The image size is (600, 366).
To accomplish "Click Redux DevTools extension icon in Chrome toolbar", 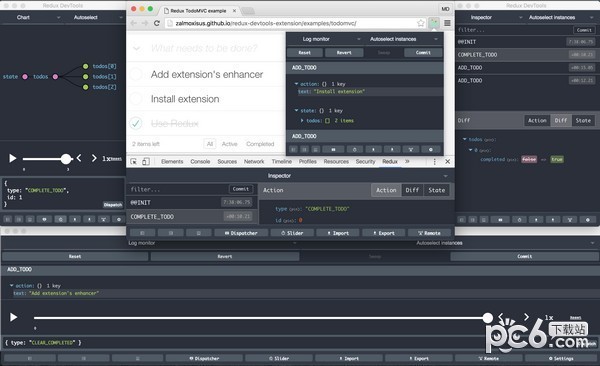I will (x=434, y=23).
